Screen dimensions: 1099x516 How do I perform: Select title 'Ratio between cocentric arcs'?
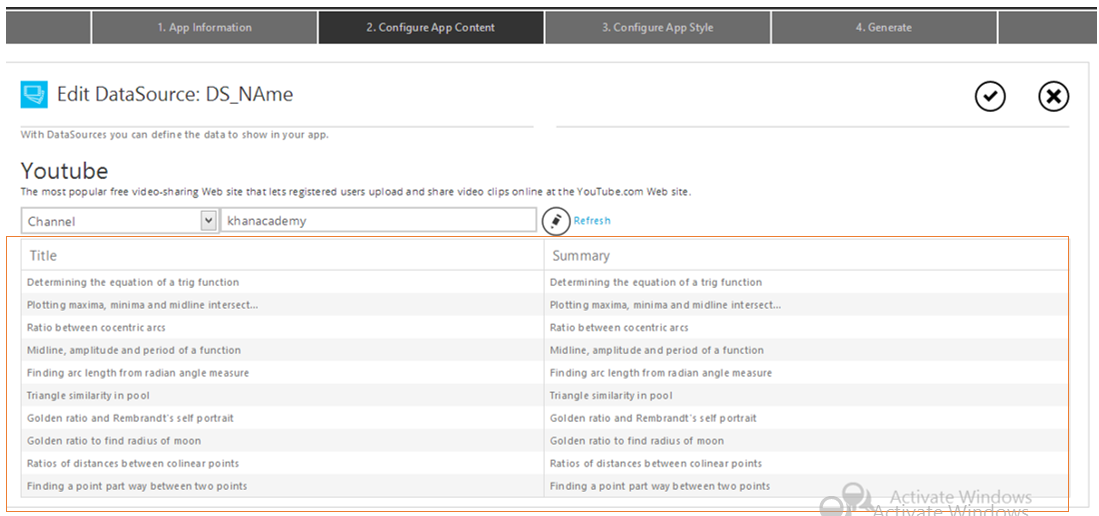(96, 327)
